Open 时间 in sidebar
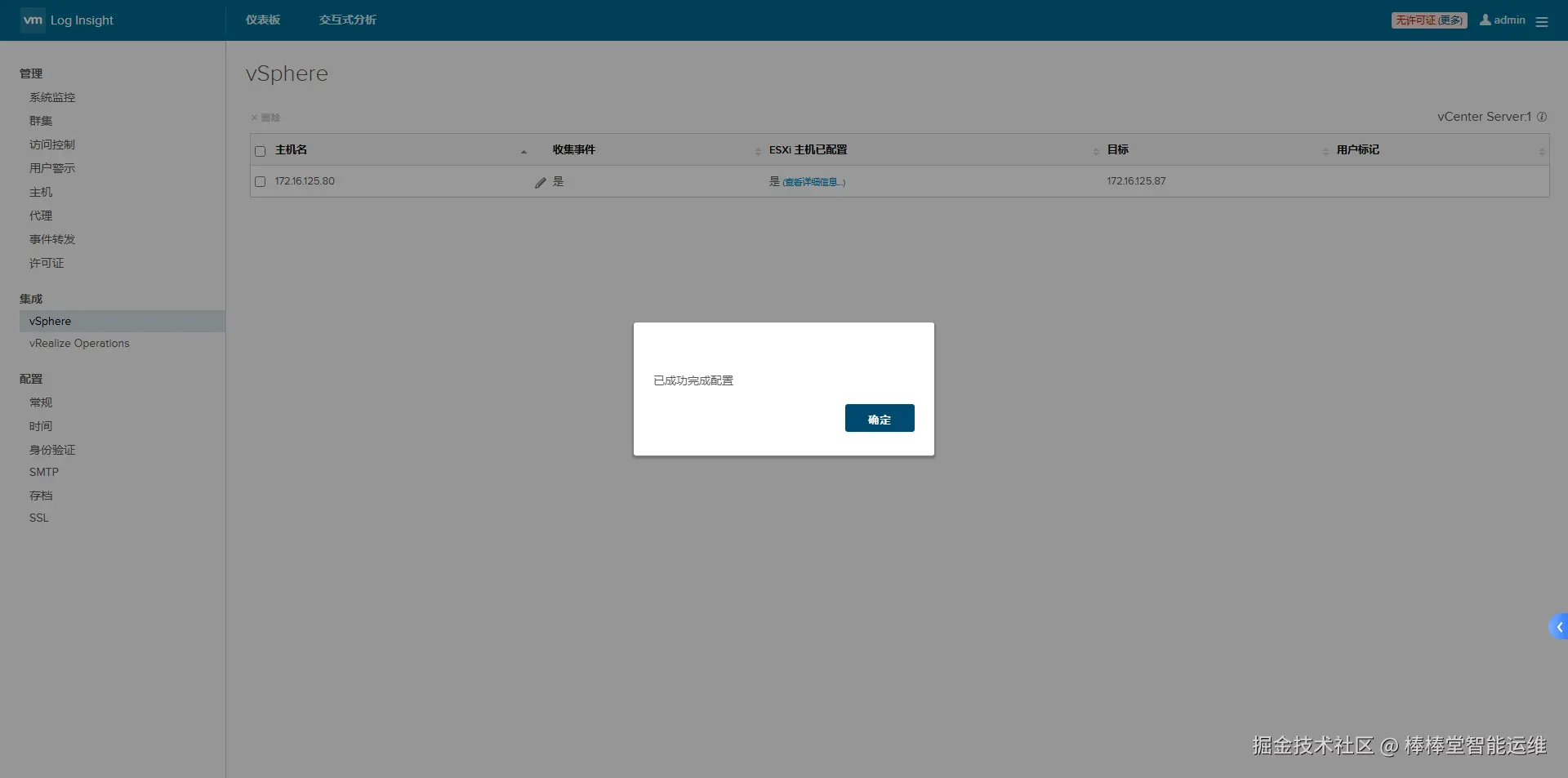 point(41,426)
